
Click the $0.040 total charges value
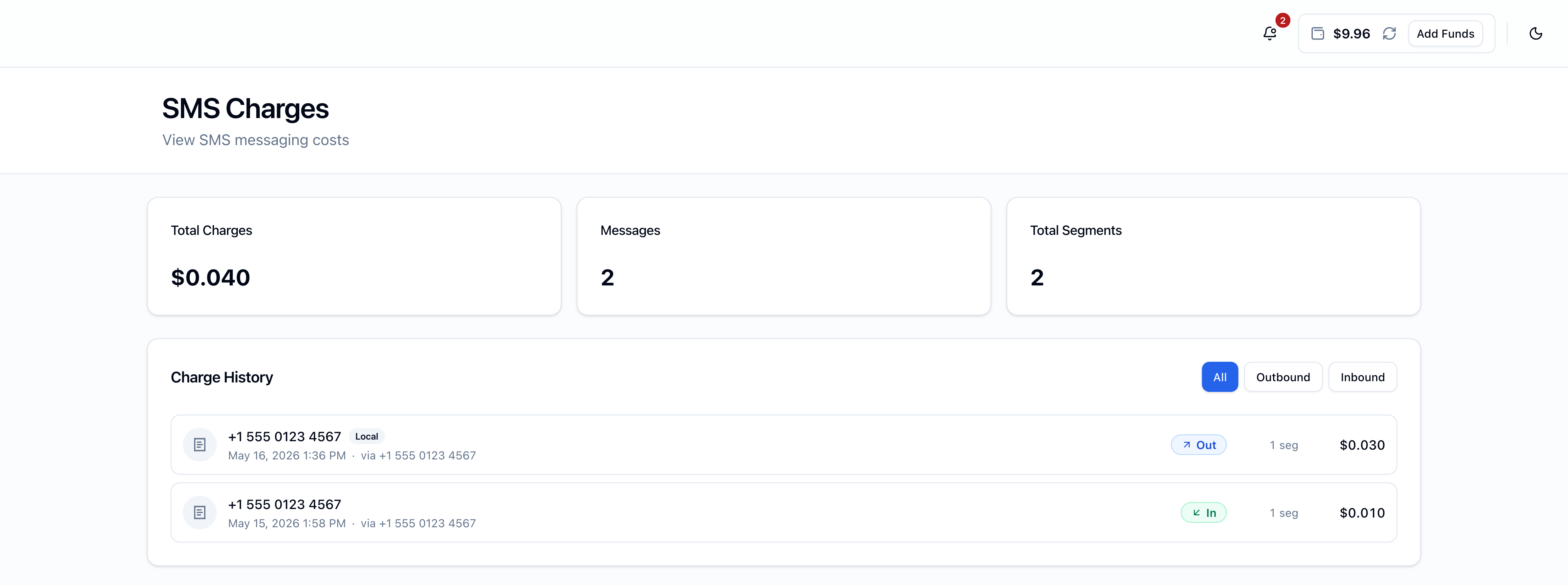210,278
